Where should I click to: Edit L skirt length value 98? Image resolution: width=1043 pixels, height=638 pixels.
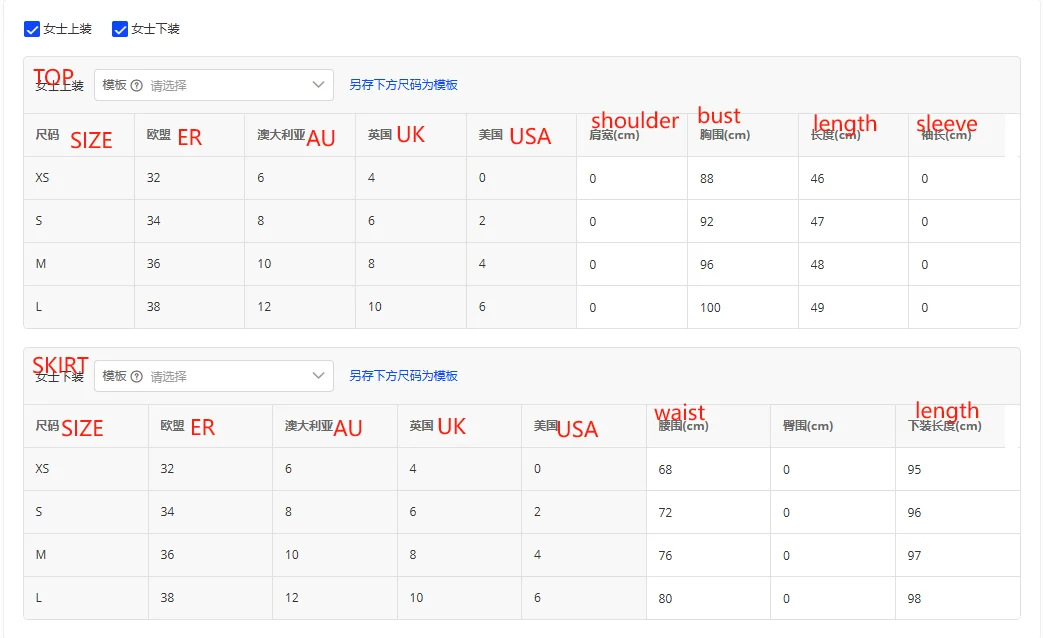(956, 598)
